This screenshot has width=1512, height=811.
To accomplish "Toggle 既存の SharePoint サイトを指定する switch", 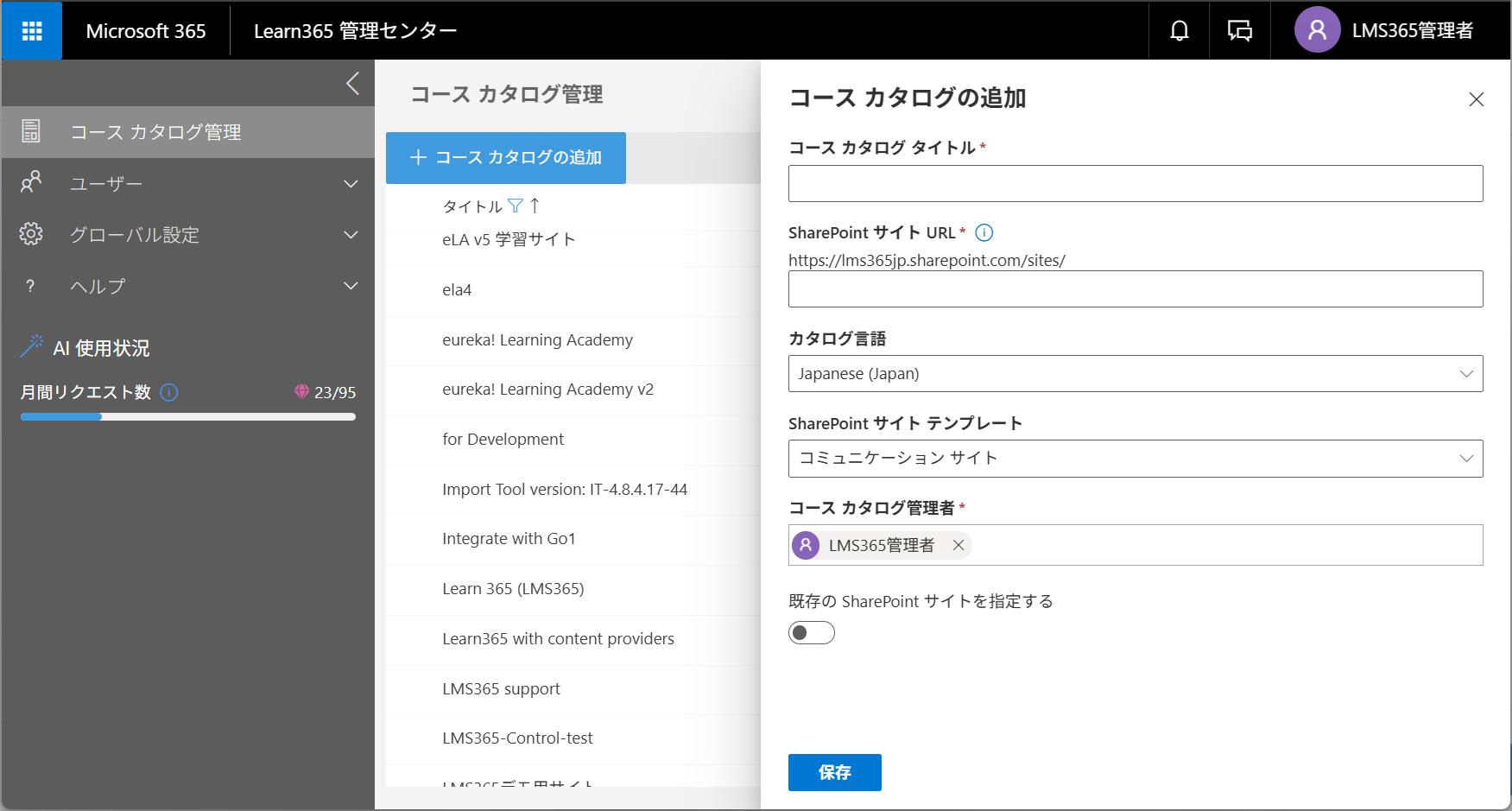I will pyautogui.click(x=812, y=633).
